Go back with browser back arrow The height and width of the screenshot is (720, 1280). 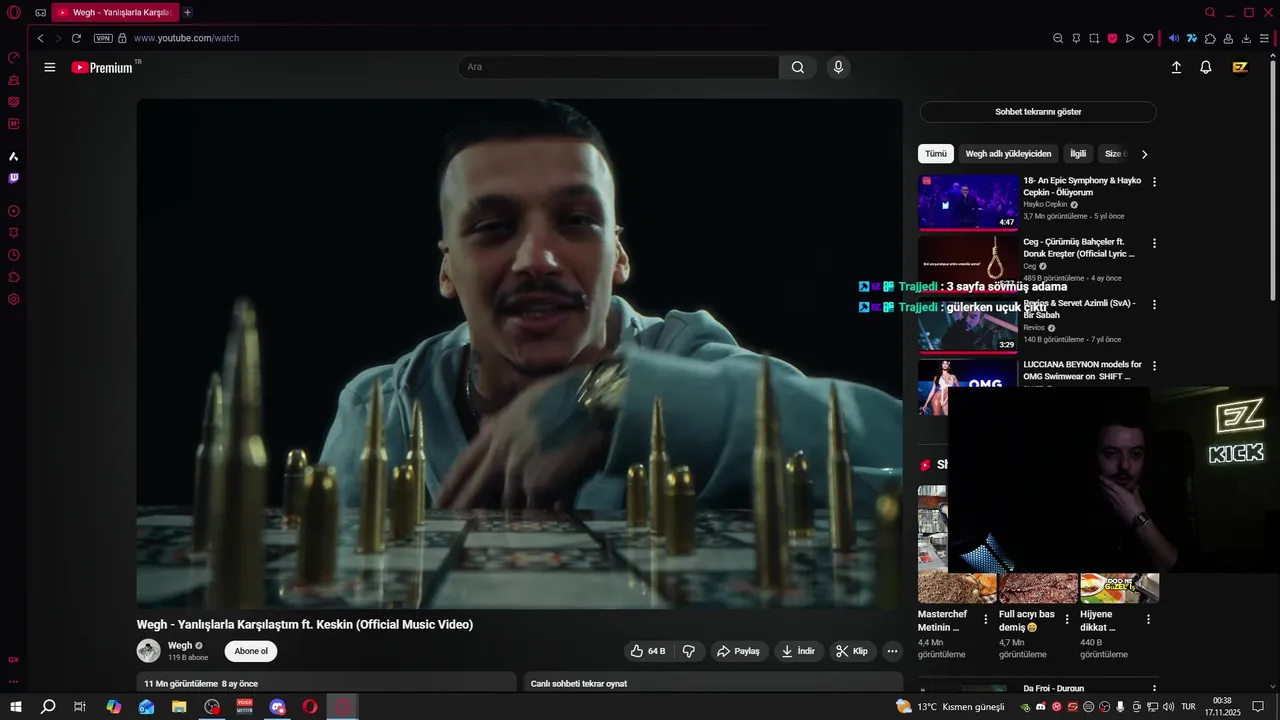pos(40,38)
